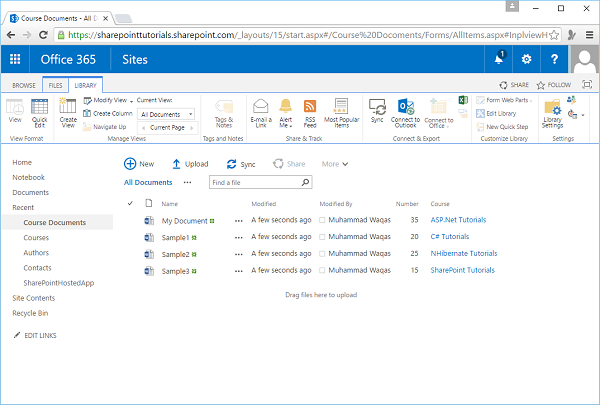
Task: Expand the All Documents current view dropdown
Action: pos(189,115)
